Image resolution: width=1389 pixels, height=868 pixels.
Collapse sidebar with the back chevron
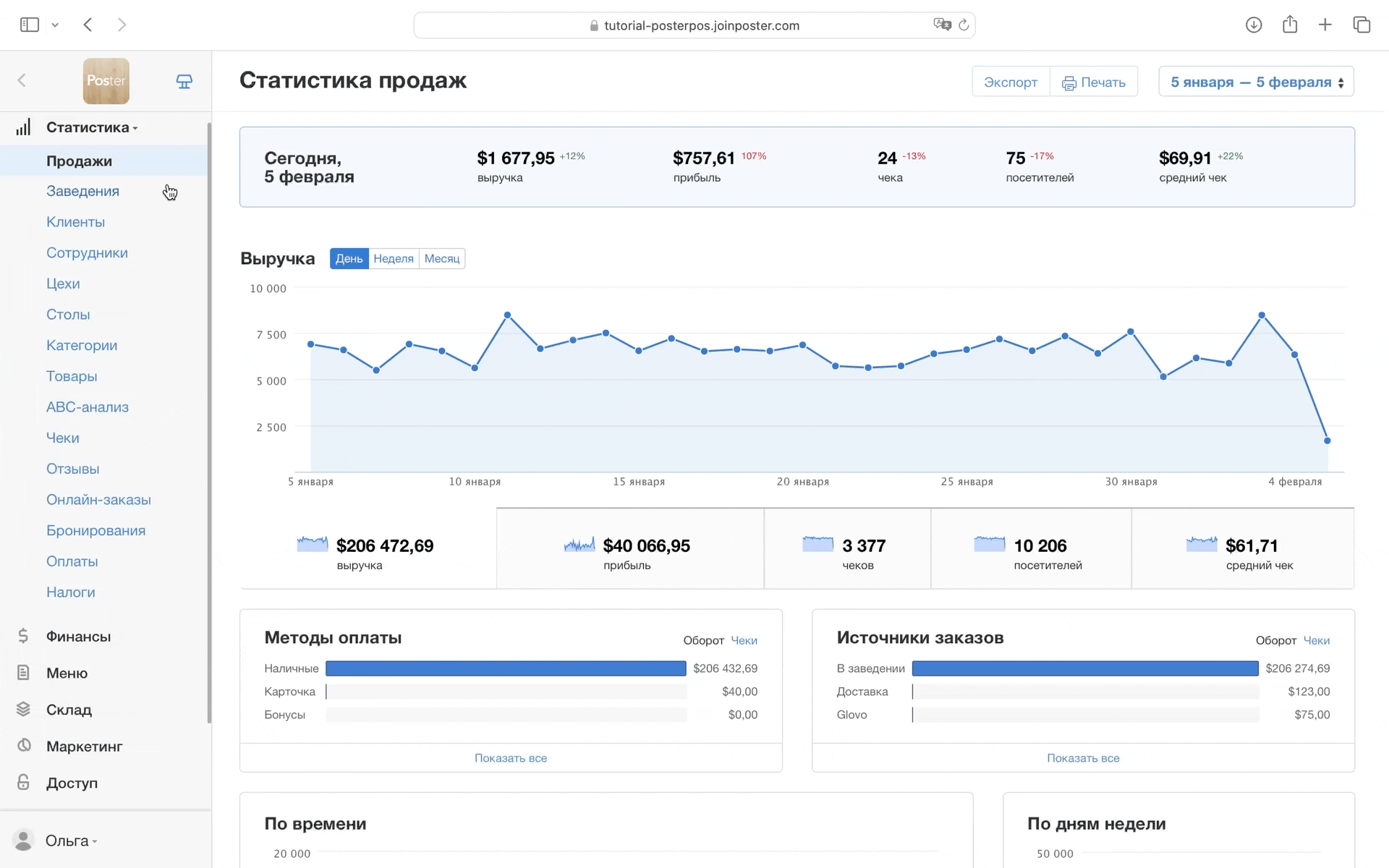point(22,80)
